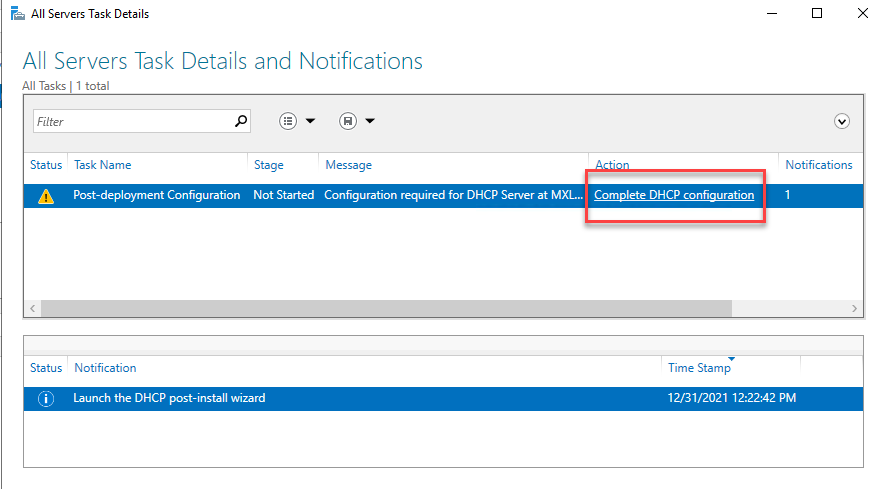The width and height of the screenshot is (886, 489).
Task: Open dropdown arrow next to save icon
Action: (370, 121)
